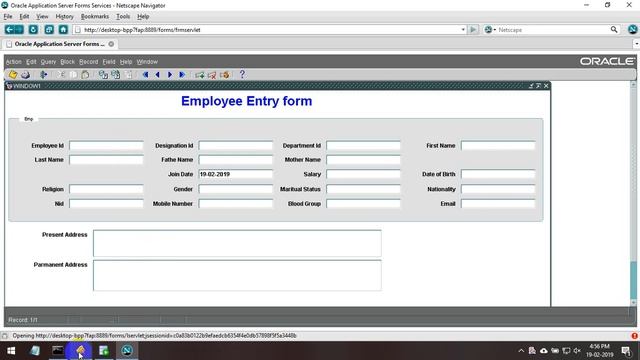Viewport: 640px width, 360px height.
Task: Click the question mark Help icon
Action: click(x=242, y=74)
